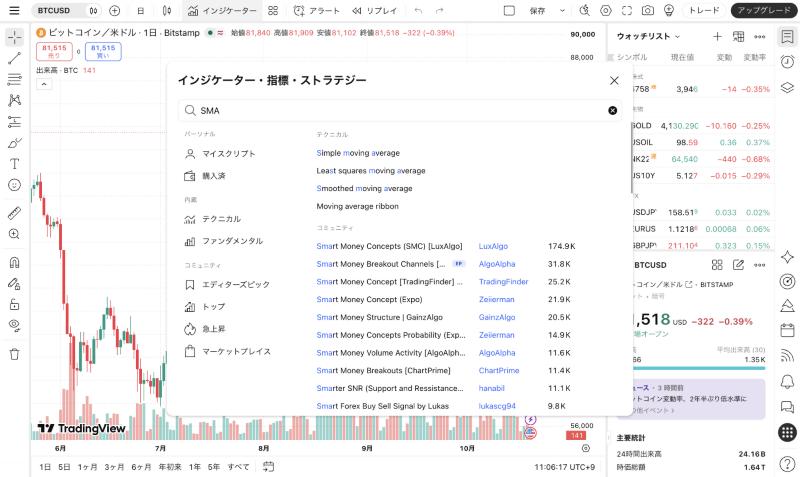800x477 pixels.
Task: Add Simple moving average indicator
Action: click(x=358, y=153)
